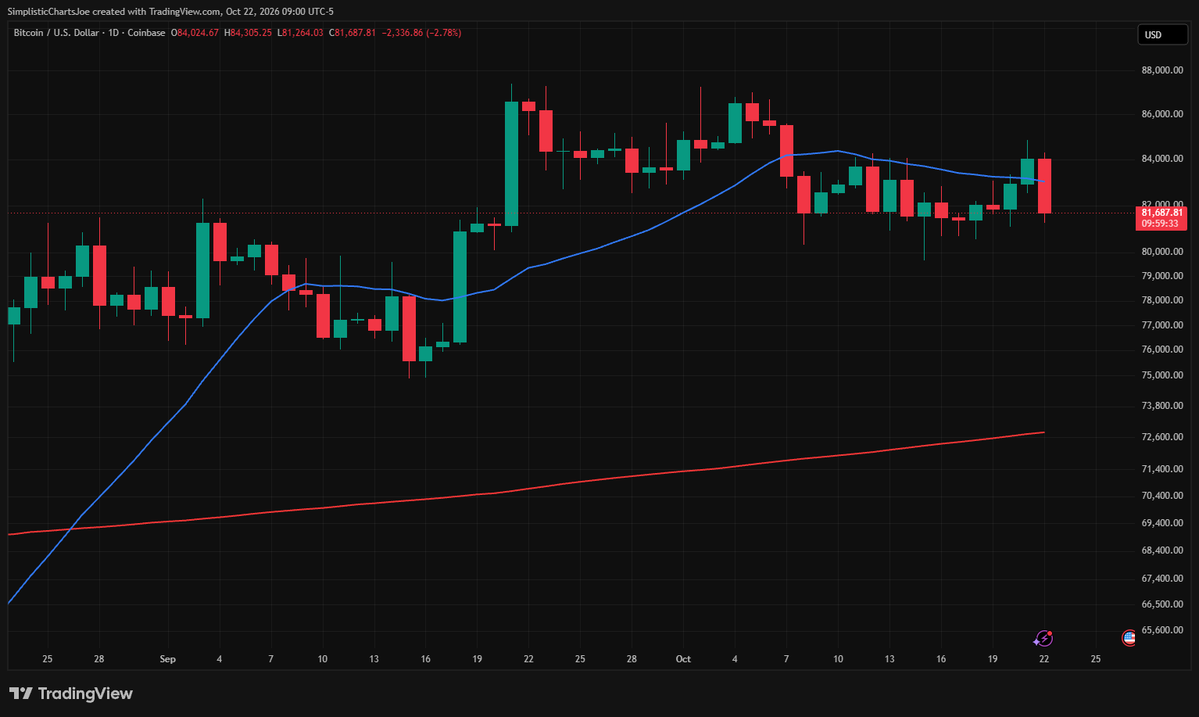The image size is (1199, 717).
Task: Click the 84,000.00 price axis label
Action: point(1162,159)
